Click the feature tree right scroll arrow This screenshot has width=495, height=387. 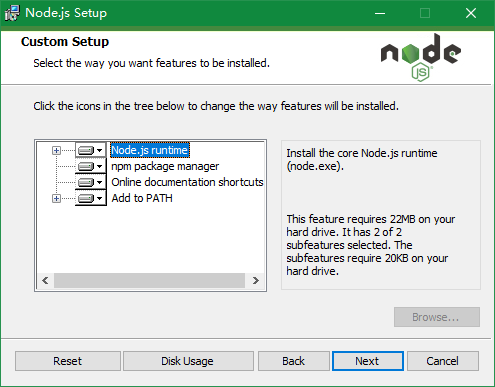255,281
